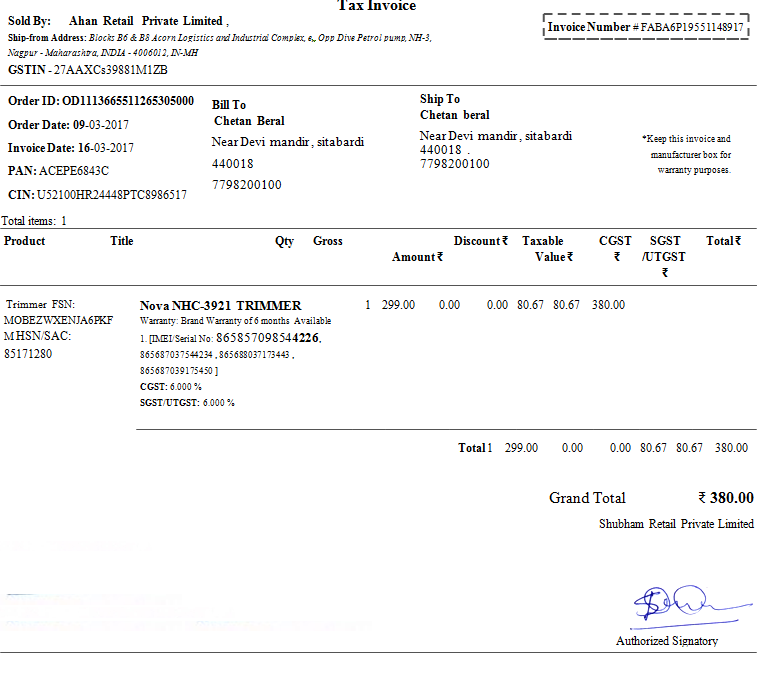This screenshot has height=700, width=781.
Task: Click Ship To address Near Devi mandir
Action: coord(496,136)
